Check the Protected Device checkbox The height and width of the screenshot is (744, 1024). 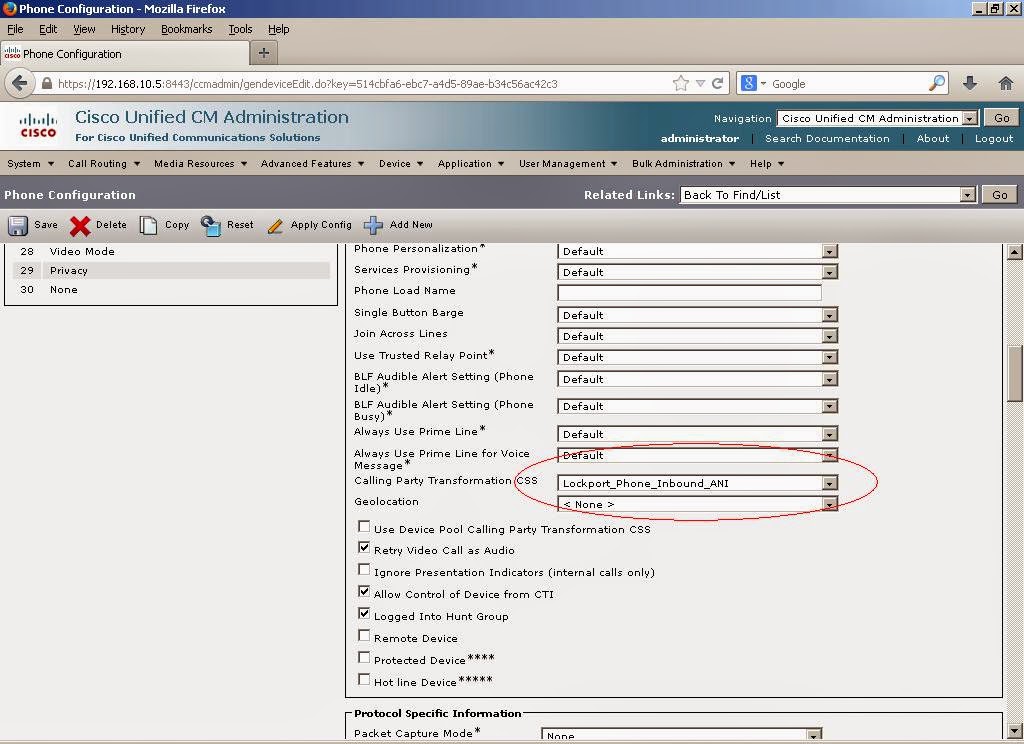coord(364,658)
